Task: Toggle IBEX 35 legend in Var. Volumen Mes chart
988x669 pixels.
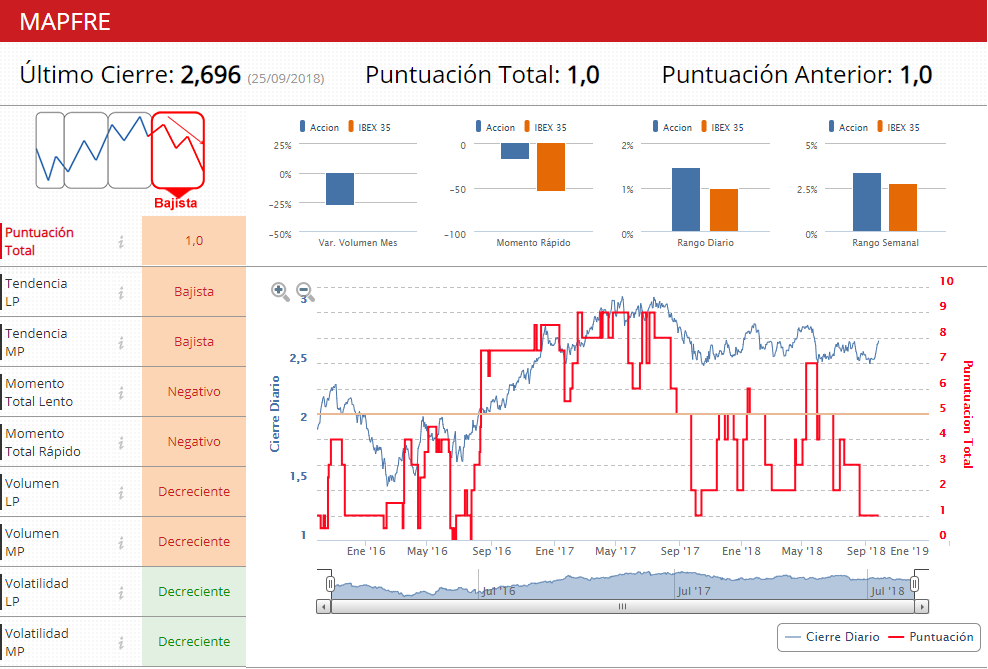Action: click(369, 127)
